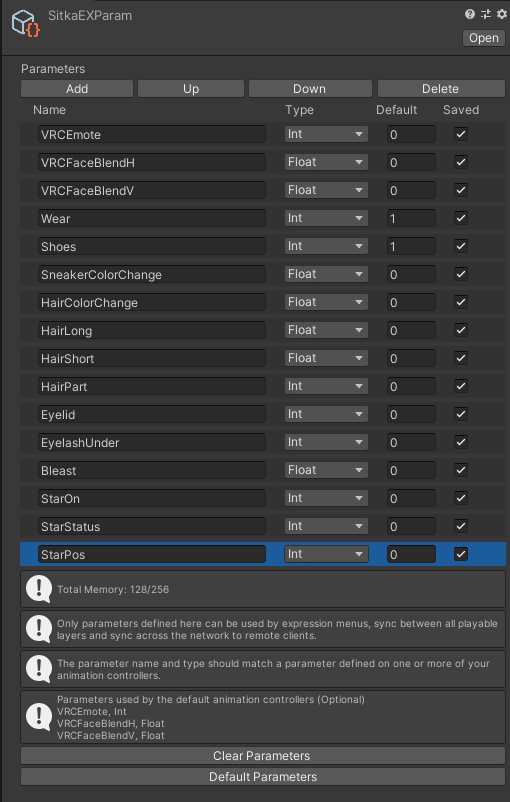The height and width of the screenshot is (802, 510).
Task: Open the inspector help icon
Action: click(470, 14)
